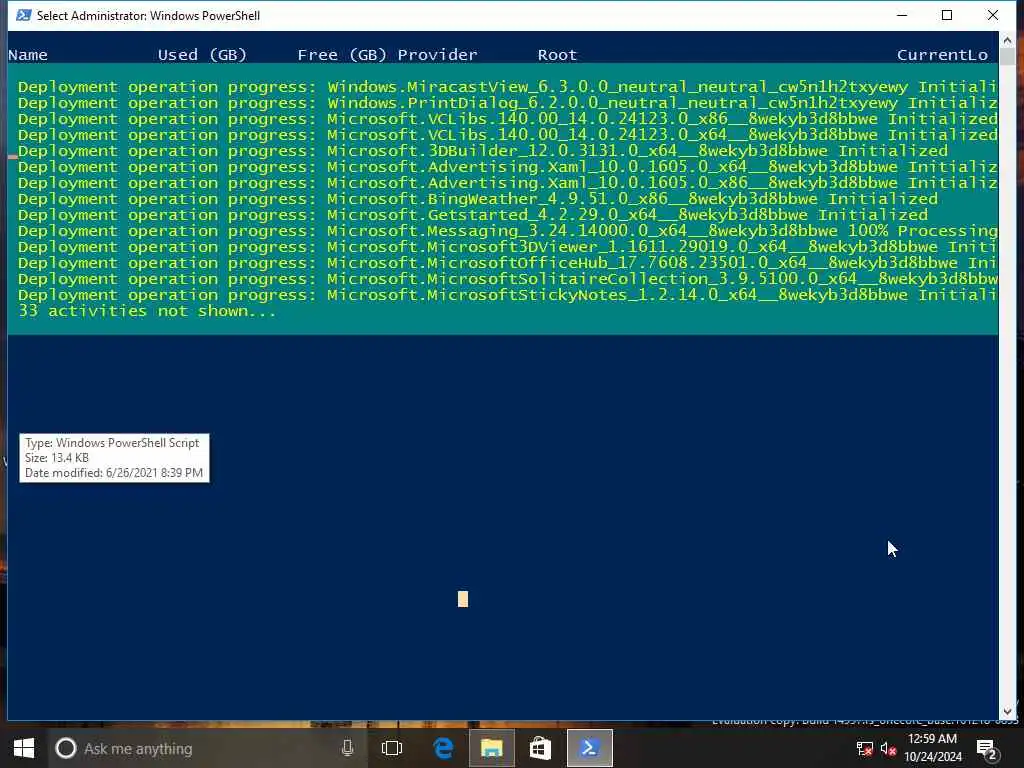Click the PowerShell icon in the title bar
The width and height of the screenshot is (1024, 768).
click(24, 15)
